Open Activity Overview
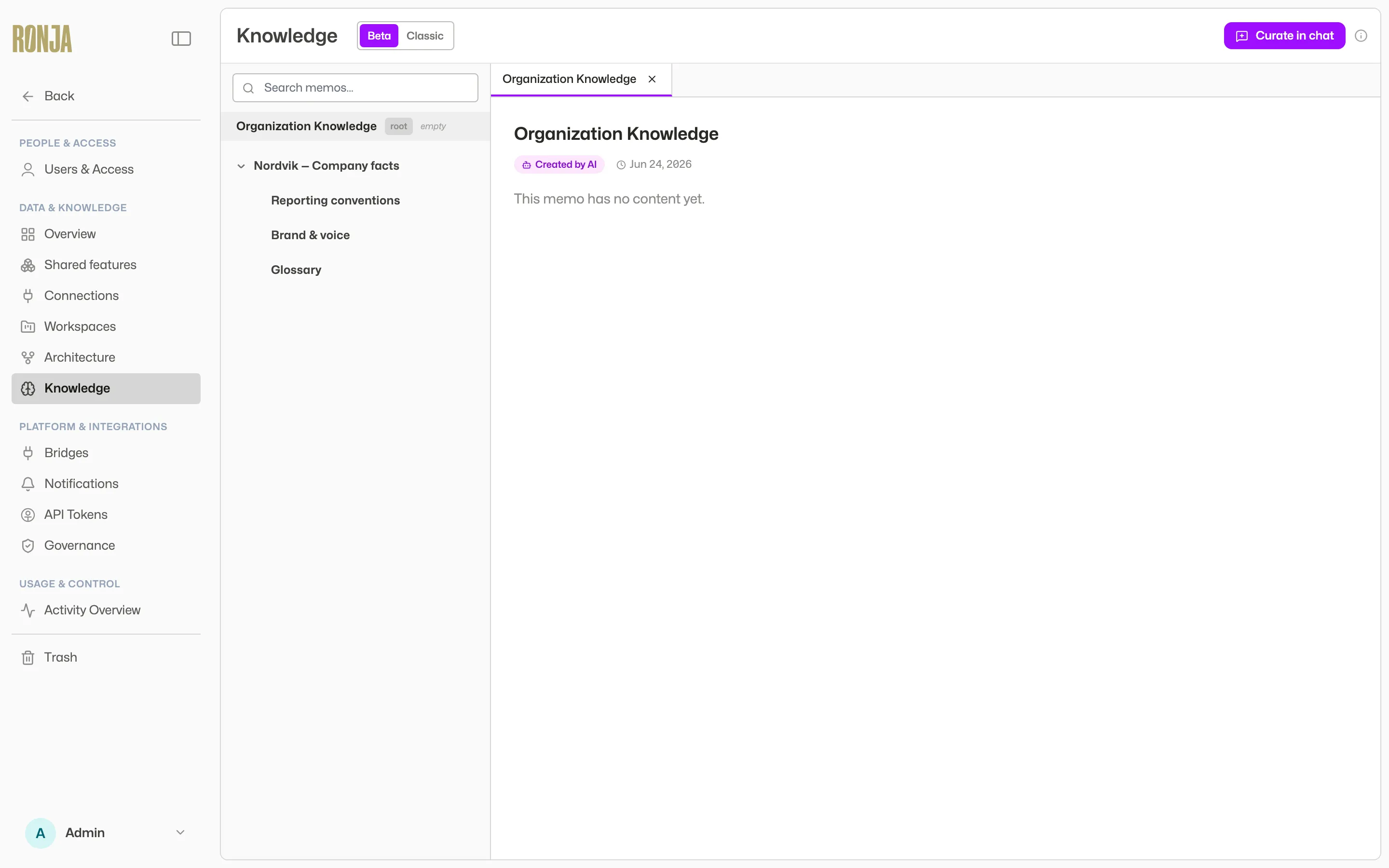 tap(106, 610)
